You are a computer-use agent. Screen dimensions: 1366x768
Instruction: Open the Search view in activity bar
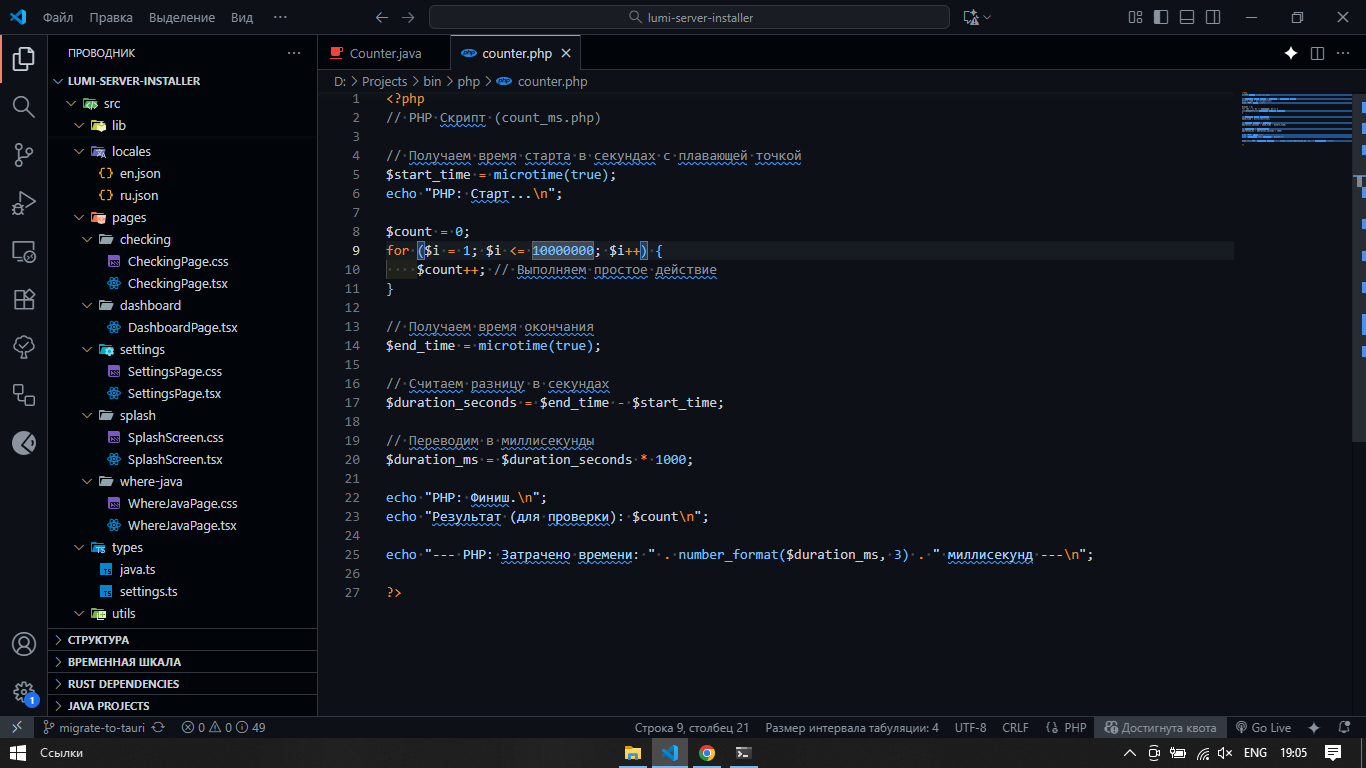[23, 106]
